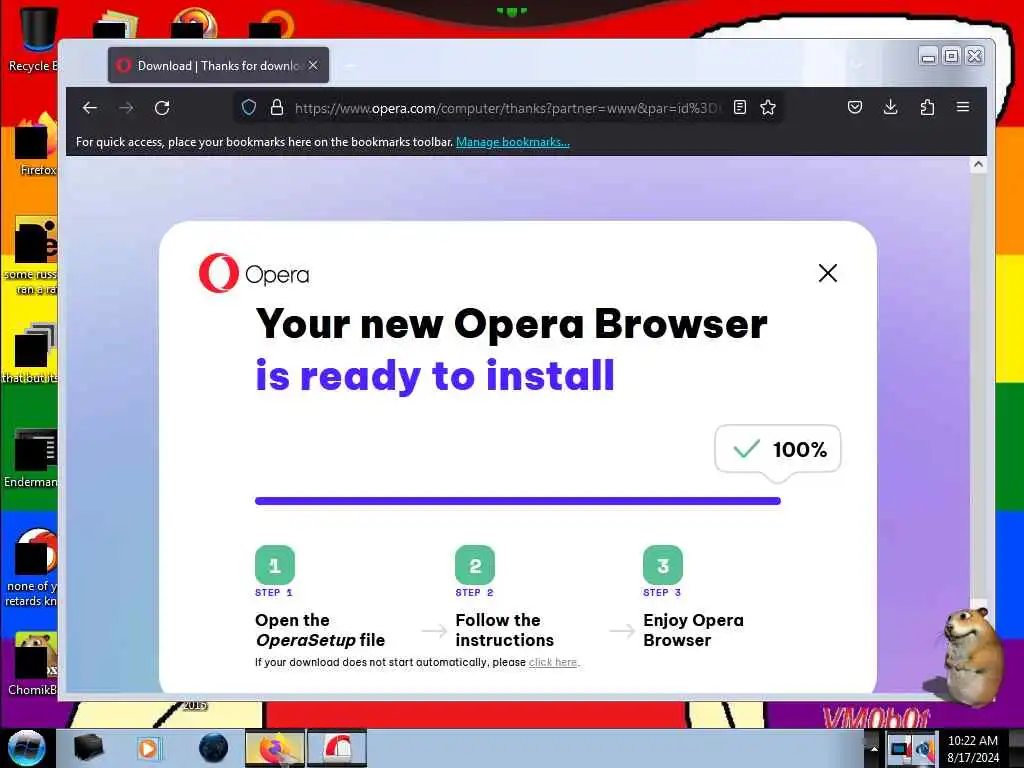This screenshot has width=1024, height=768.
Task: Open the Pocket save icon
Action: click(x=854, y=107)
